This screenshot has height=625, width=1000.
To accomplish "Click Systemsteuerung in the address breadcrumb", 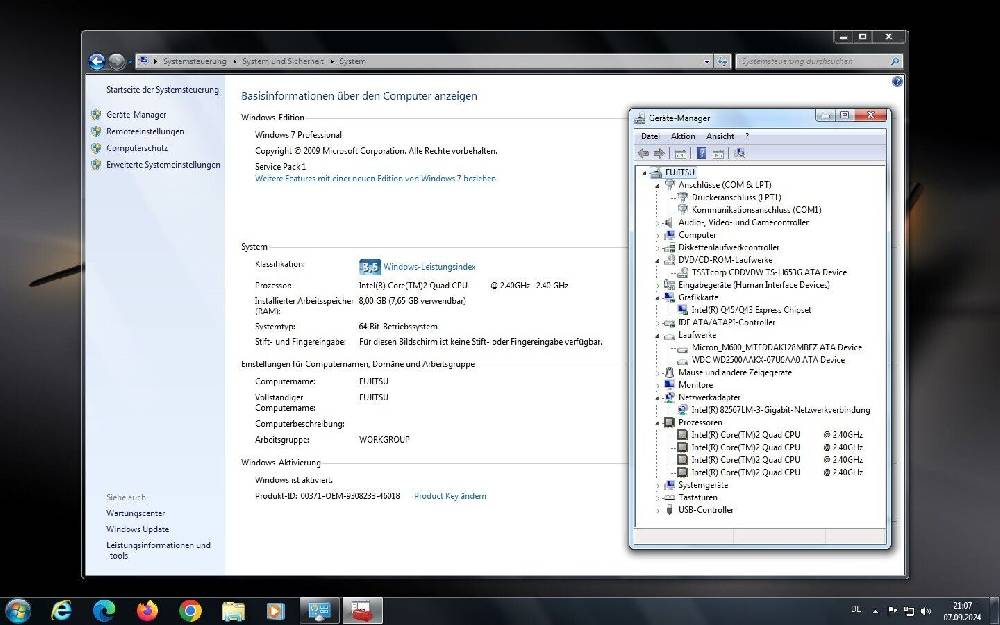I will 195,61.
